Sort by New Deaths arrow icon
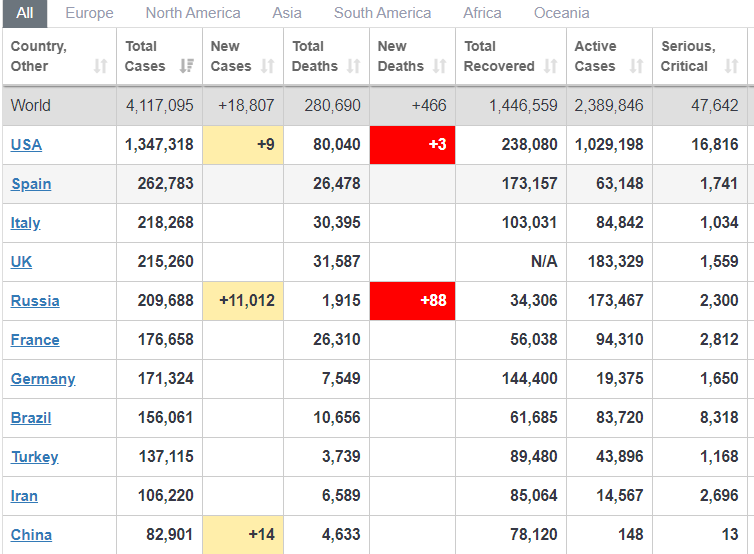Screen dimensions: 754x554 [x=439, y=66]
